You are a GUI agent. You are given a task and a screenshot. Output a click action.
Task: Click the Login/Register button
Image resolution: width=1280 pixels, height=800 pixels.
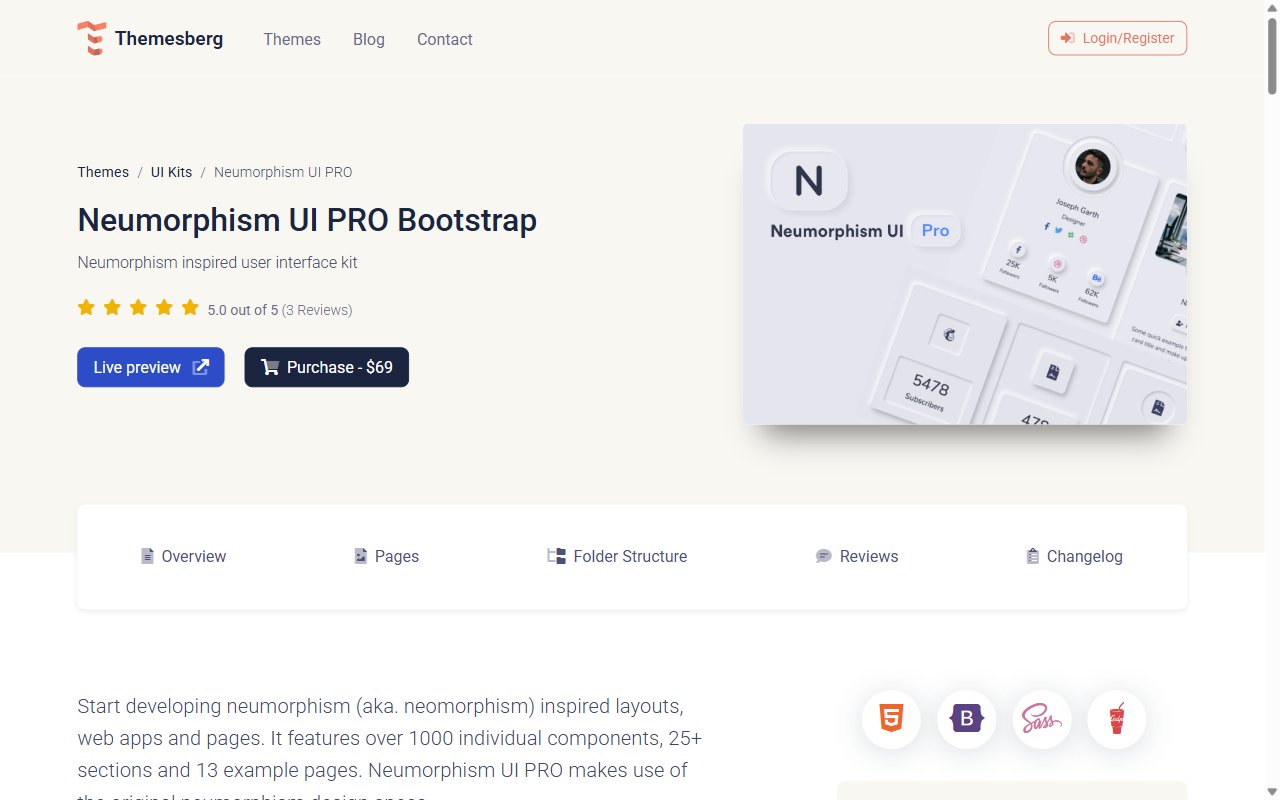coord(1118,38)
